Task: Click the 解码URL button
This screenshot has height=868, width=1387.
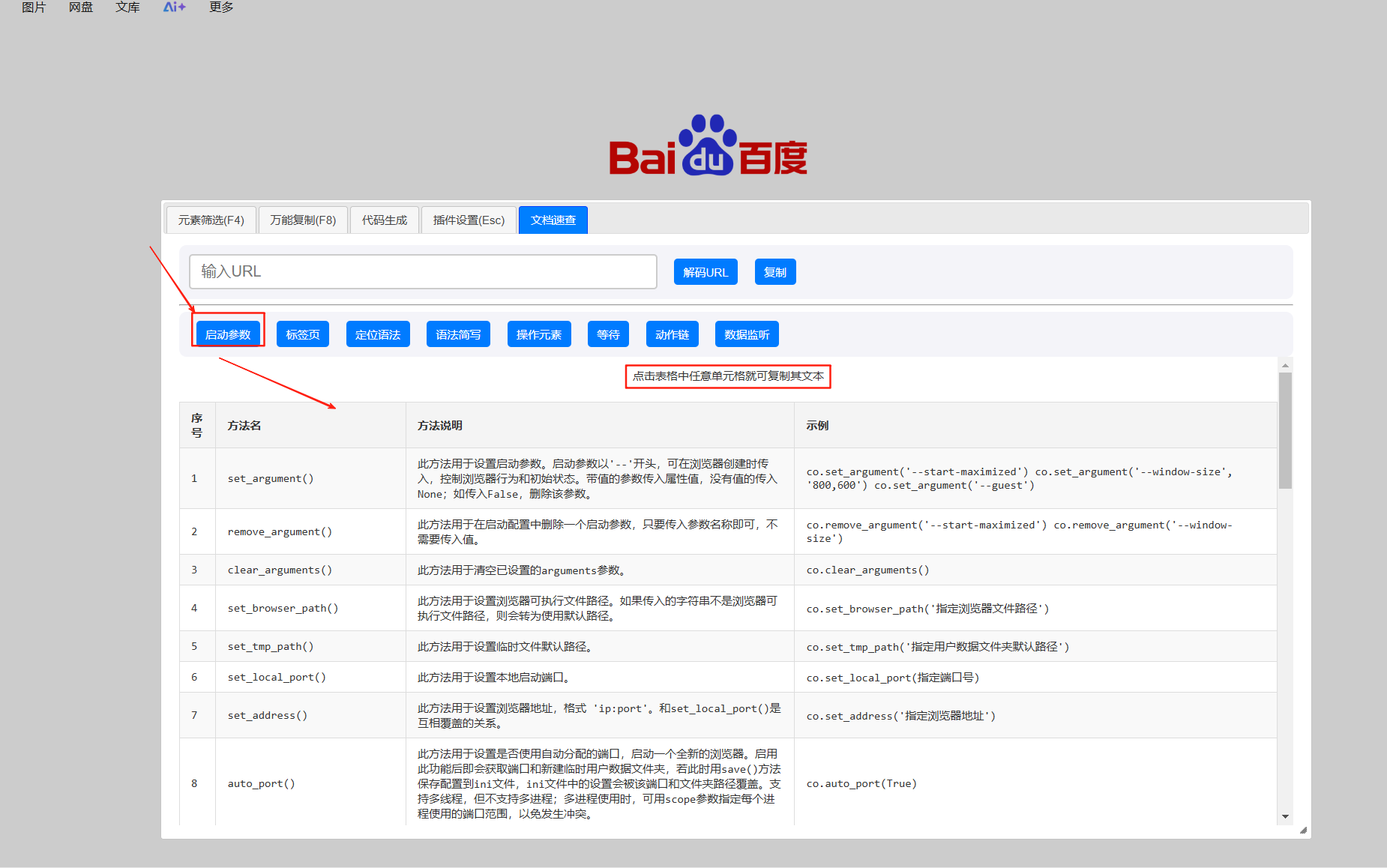Action: [x=705, y=272]
